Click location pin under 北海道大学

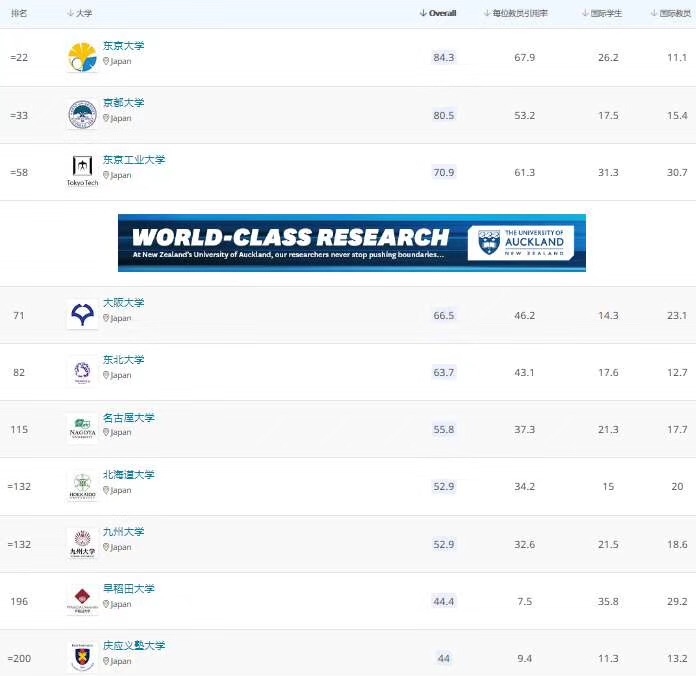[x=106, y=490]
